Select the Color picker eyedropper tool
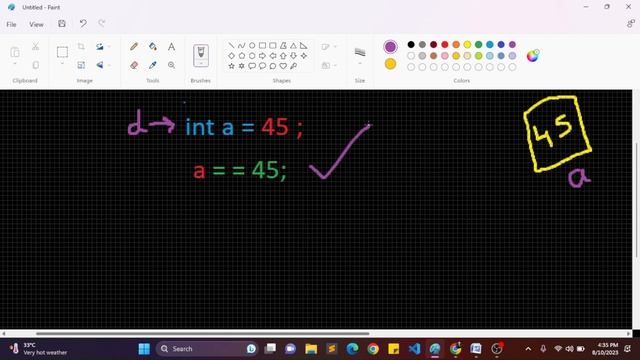 pos(153,65)
